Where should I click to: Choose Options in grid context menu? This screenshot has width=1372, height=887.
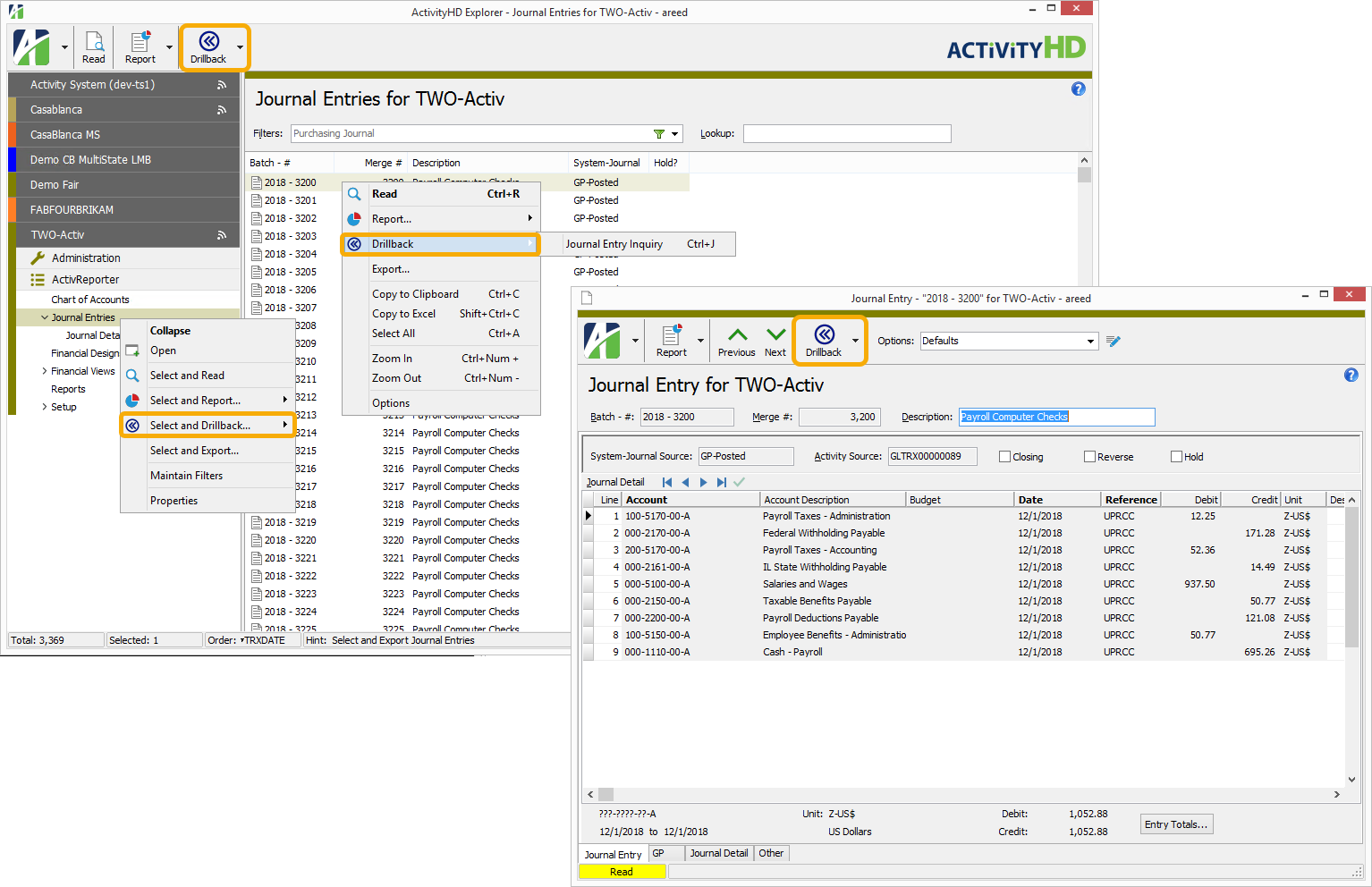click(x=441, y=403)
